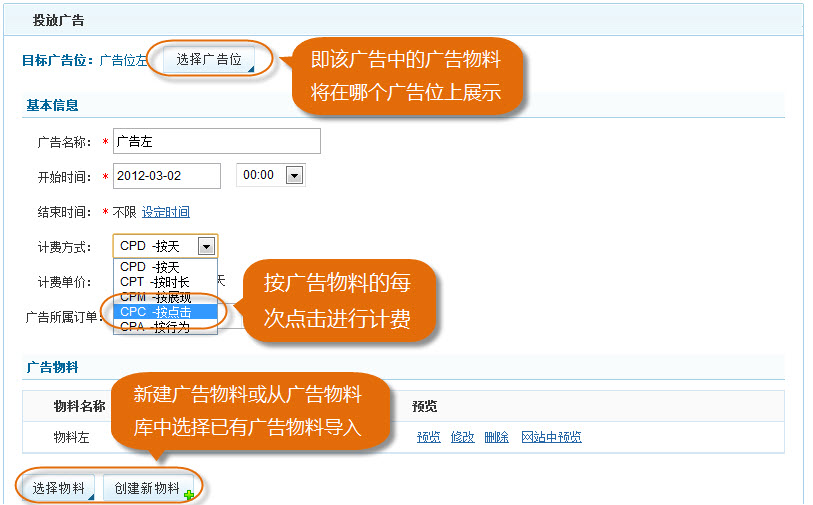Screen dimensions: 813x505
Task: Click the 修改 link for 物料左
Action: (462, 437)
